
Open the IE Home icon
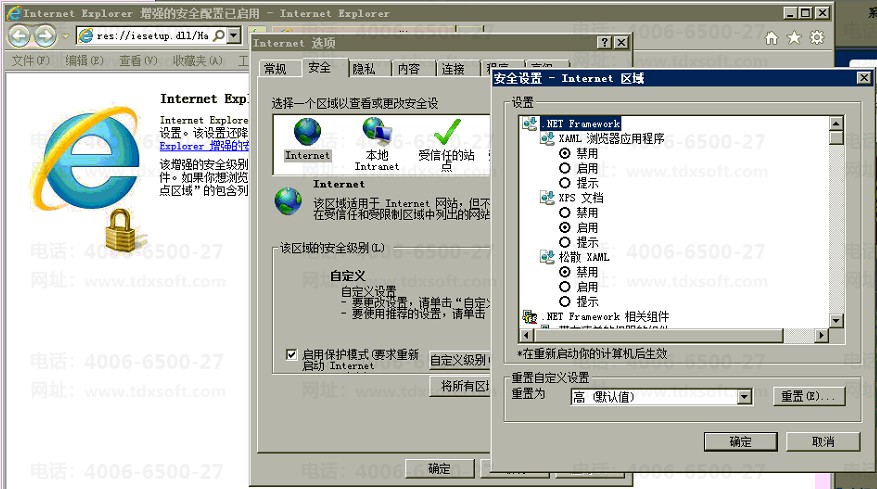pyautogui.click(x=771, y=38)
